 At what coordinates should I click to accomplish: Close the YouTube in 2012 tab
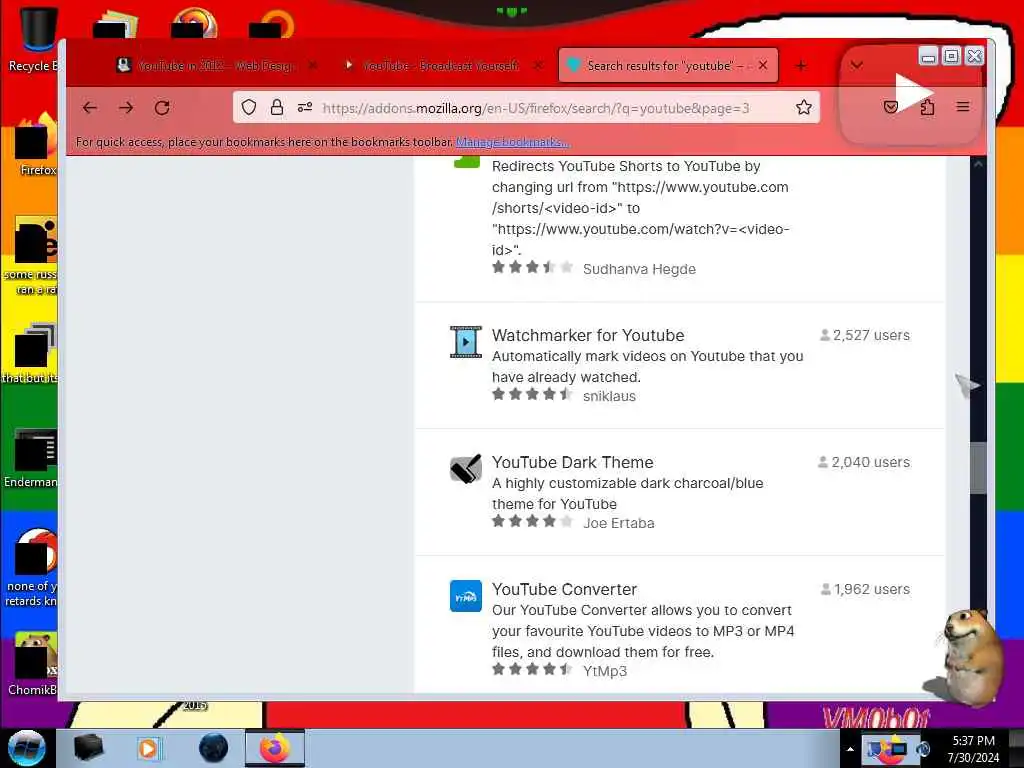coord(313,65)
